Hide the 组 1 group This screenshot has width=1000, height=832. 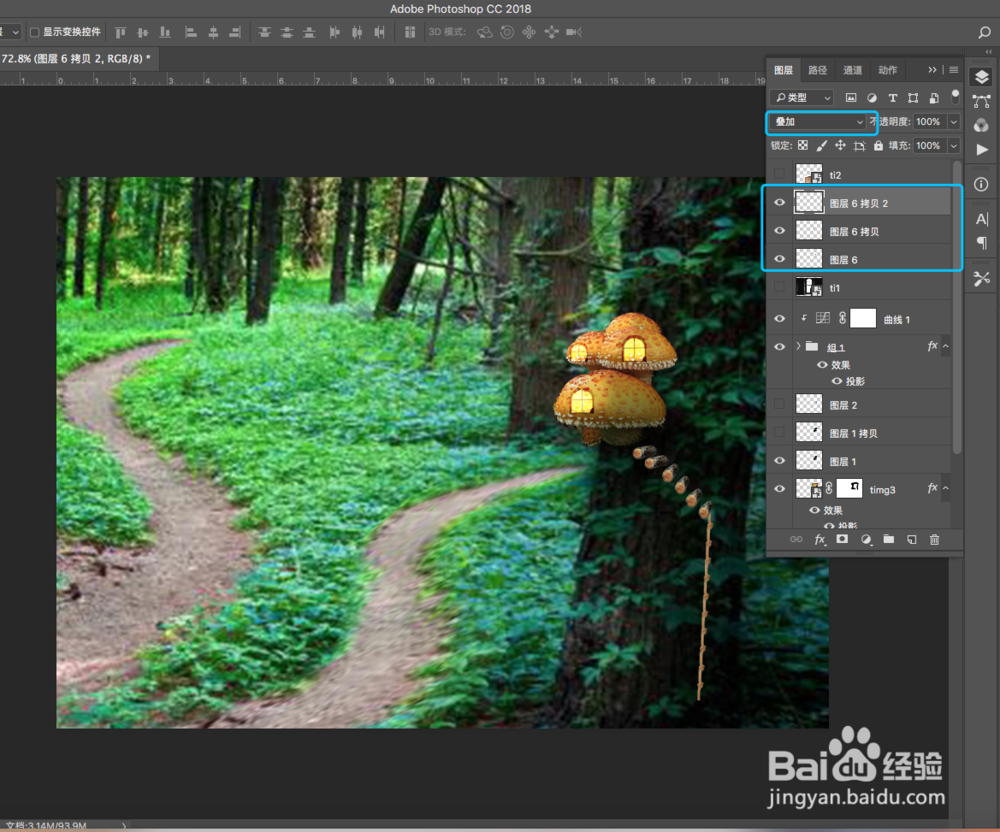[779, 347]
